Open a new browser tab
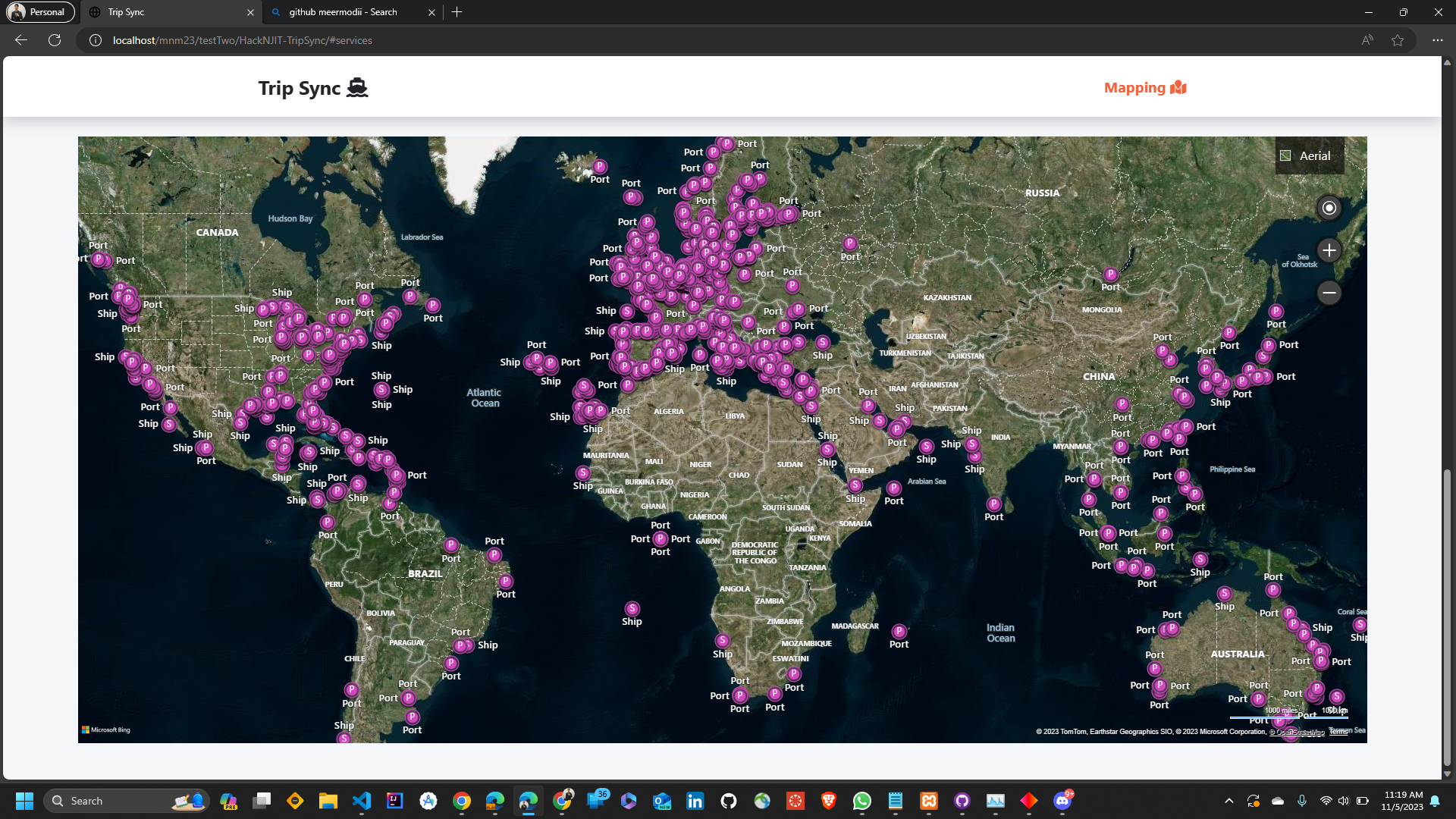 pos(457,12)
